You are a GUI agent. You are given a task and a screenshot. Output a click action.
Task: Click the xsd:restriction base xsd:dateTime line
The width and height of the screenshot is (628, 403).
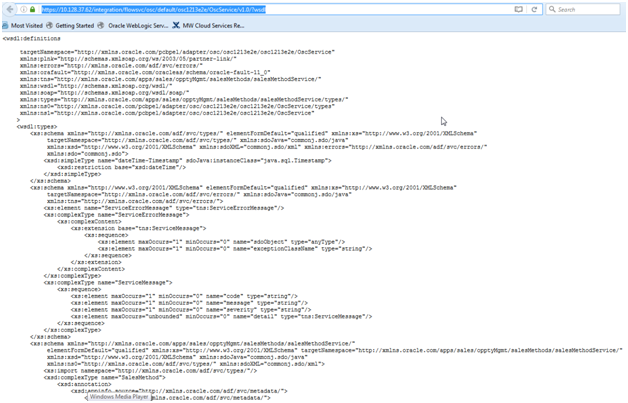(122, 167)
